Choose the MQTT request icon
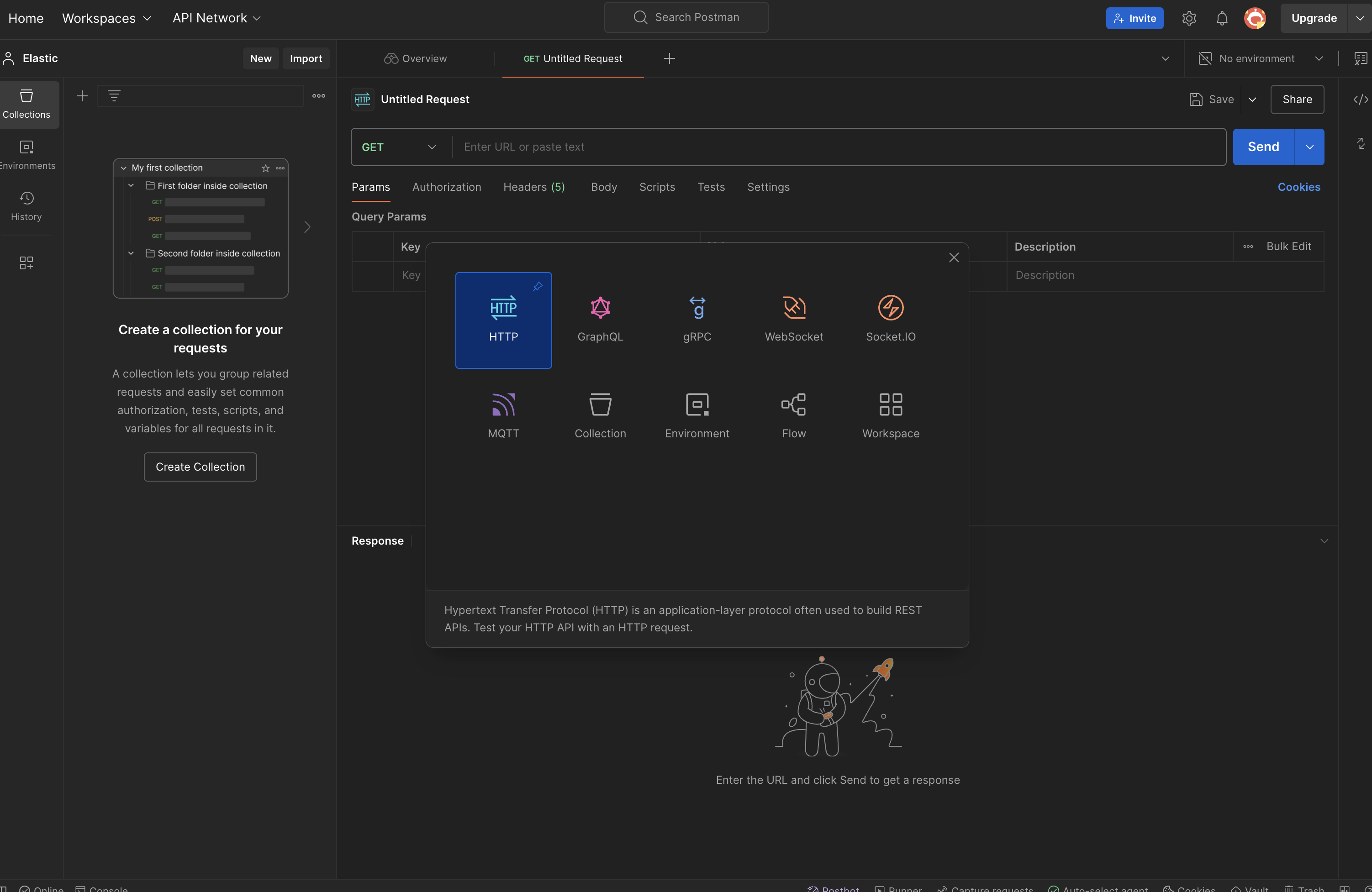1372x892 pixels. click(x=503, y=404)
